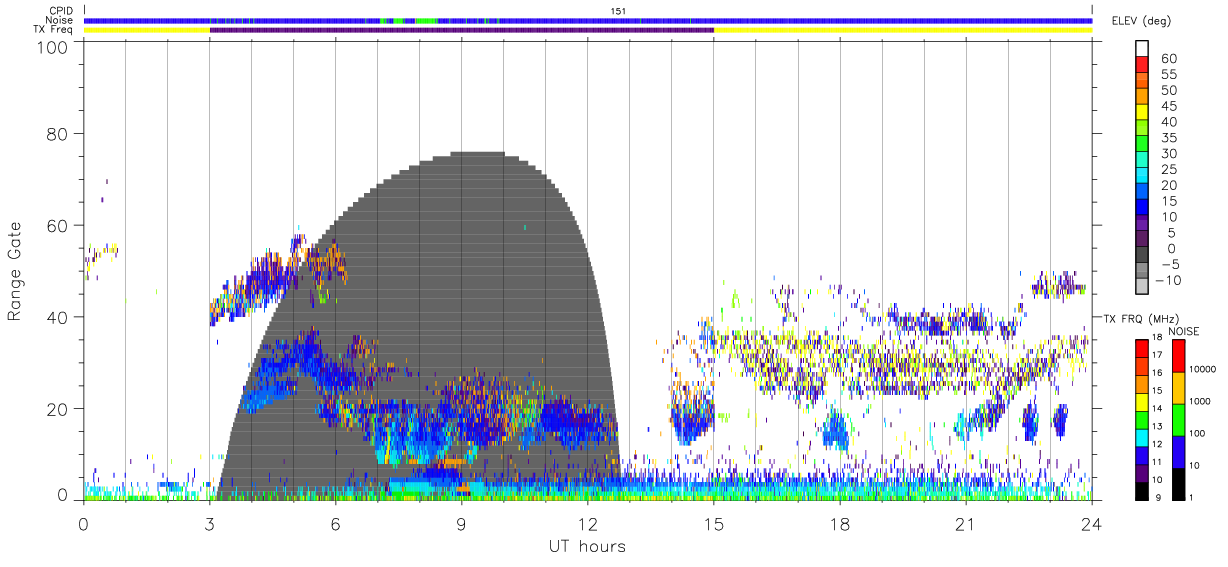
Task: Pick the yellow 40–45 swatch in ELEV colorbar
Action: point(1140,113)
